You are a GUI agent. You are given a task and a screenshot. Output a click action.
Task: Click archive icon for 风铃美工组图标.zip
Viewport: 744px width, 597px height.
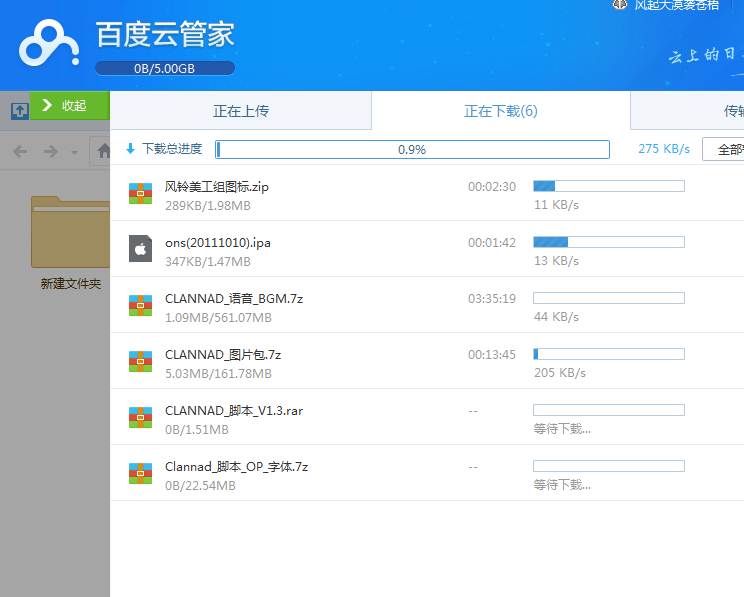pos(140,194)
